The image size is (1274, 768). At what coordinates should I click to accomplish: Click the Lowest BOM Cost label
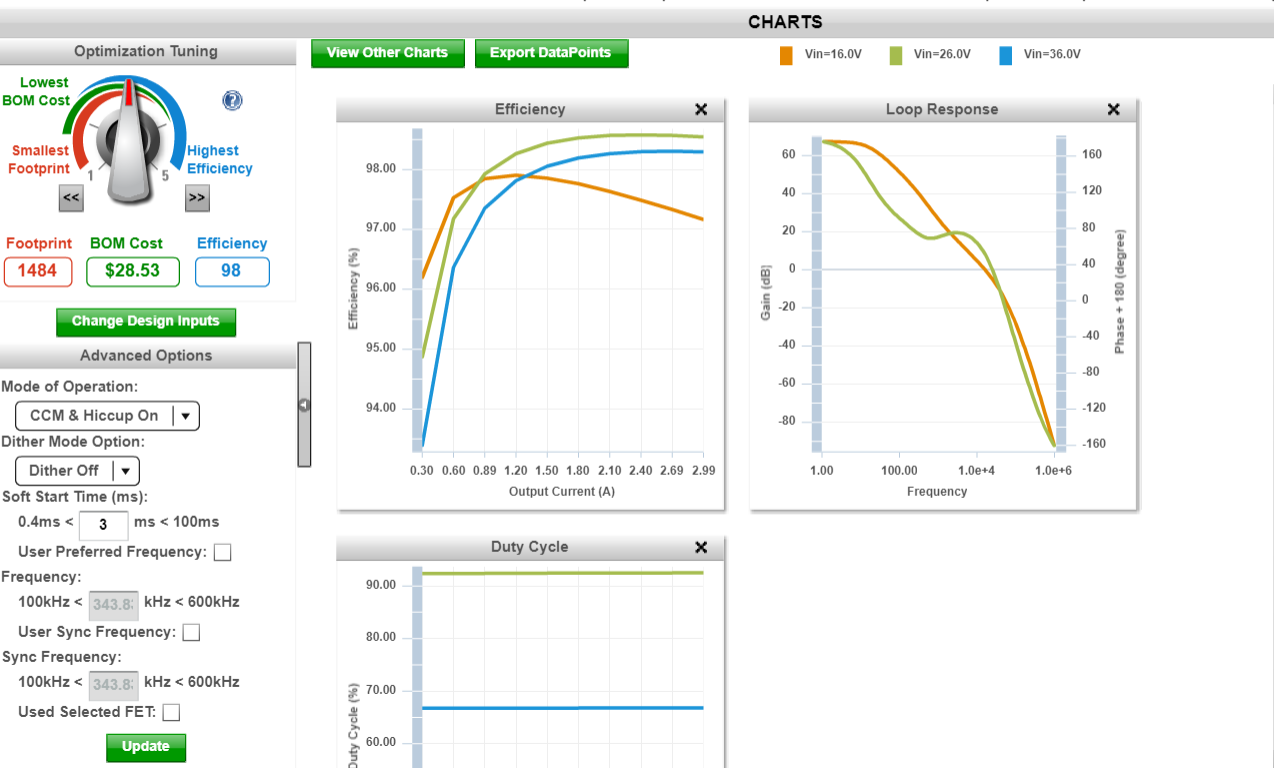click(x=37, y=92)
